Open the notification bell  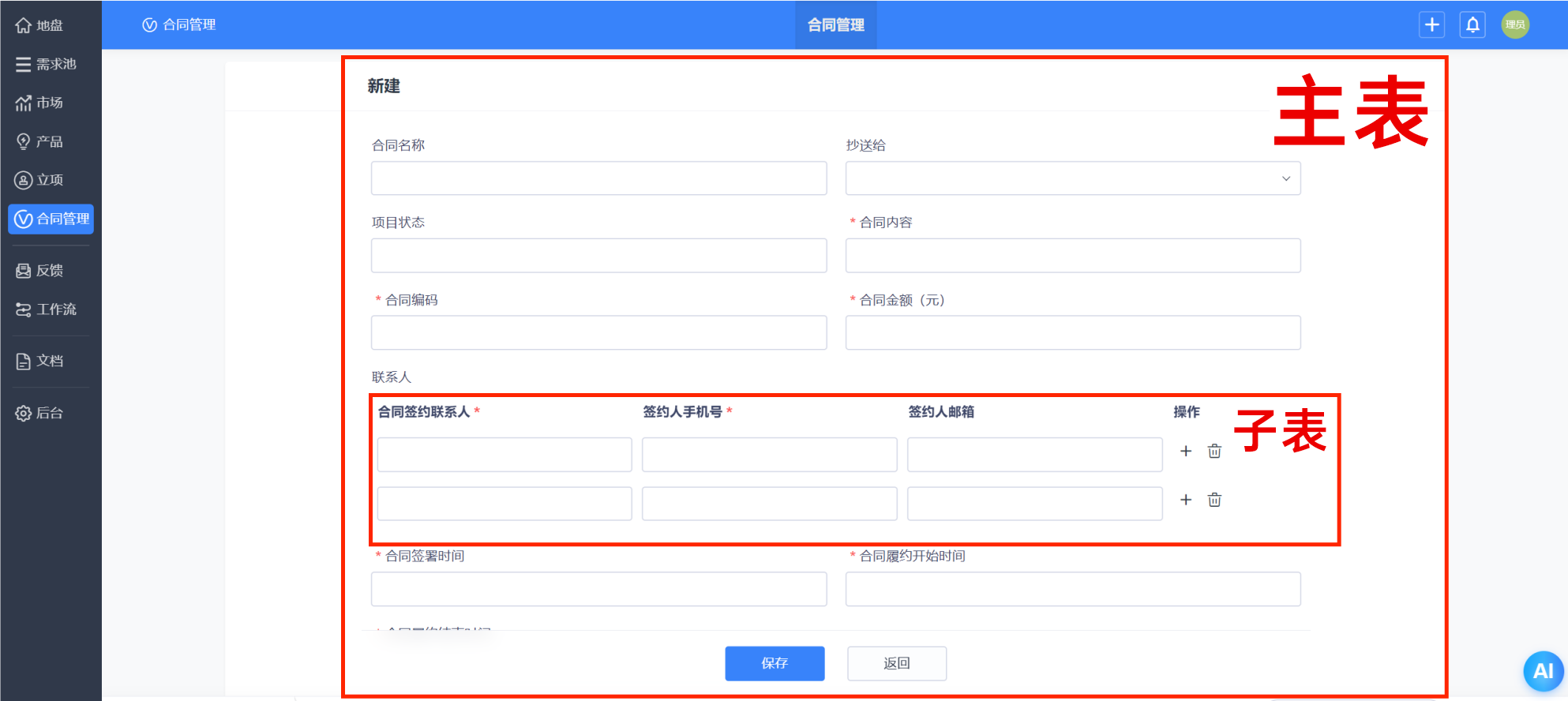tap(1472, 24)
